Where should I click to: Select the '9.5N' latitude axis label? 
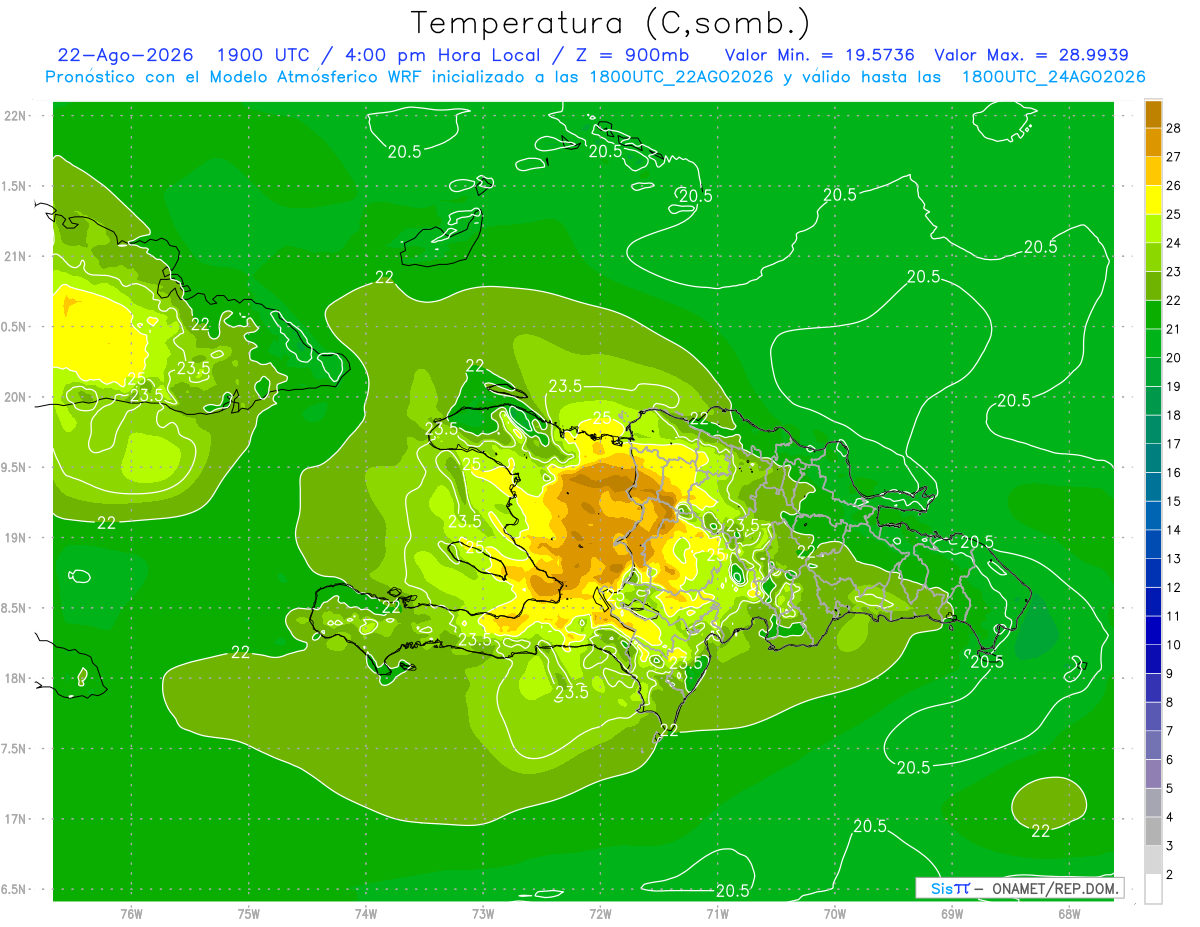[x=15, y=467]
